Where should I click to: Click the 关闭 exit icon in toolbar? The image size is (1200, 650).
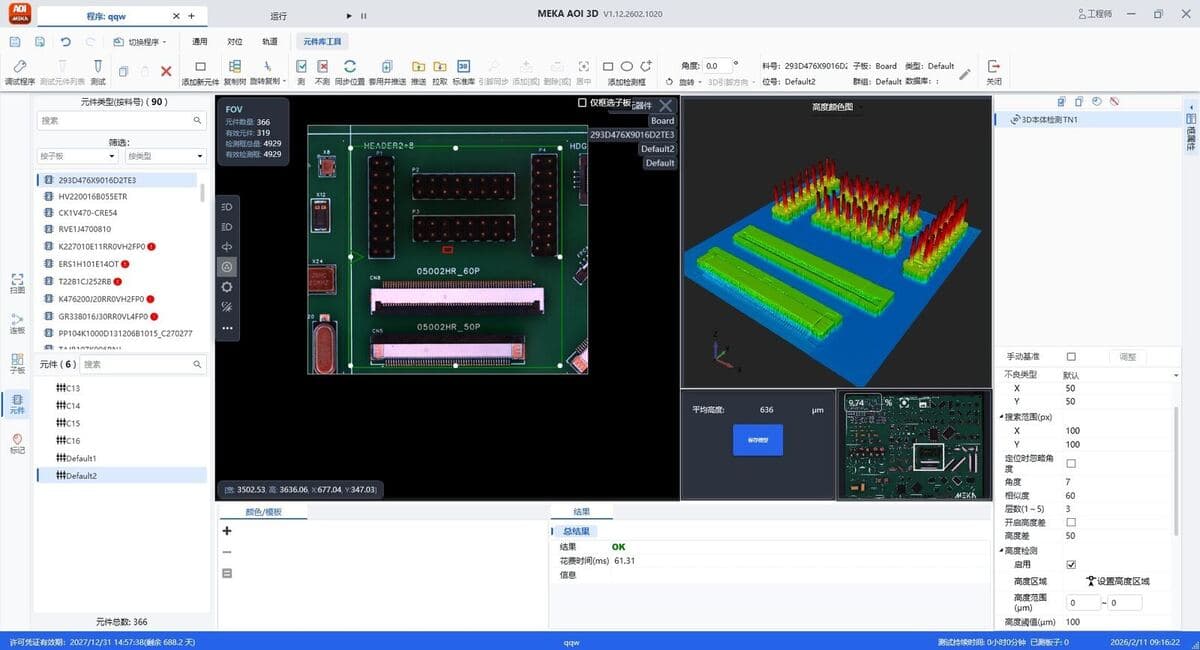(993, 67)
